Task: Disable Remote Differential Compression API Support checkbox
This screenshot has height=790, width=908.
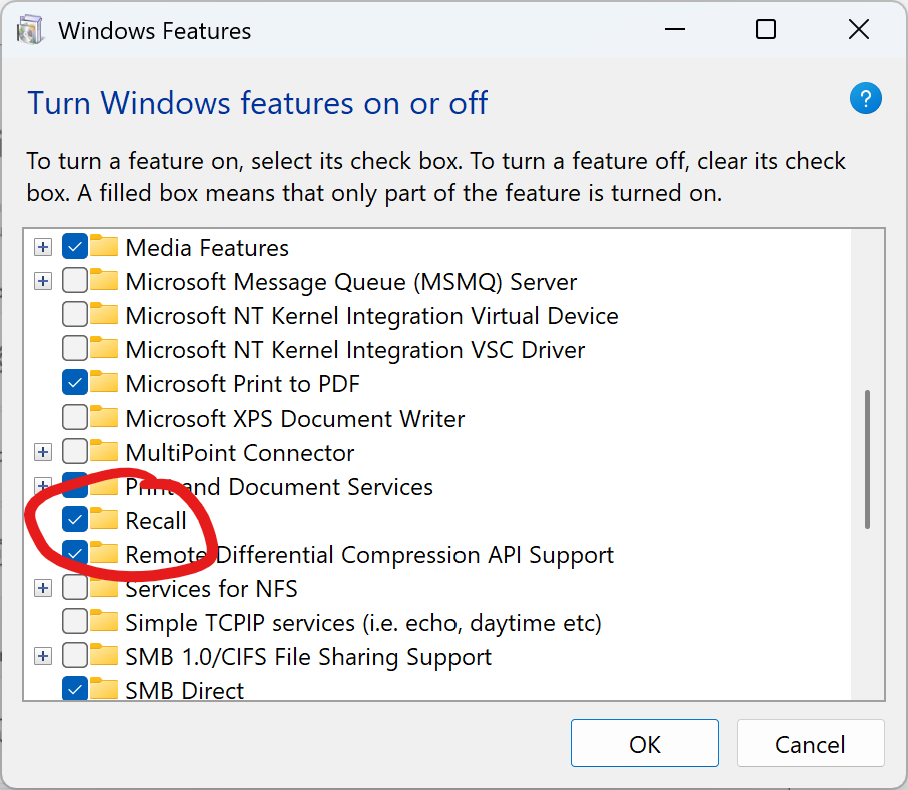Action: (75, 554)
